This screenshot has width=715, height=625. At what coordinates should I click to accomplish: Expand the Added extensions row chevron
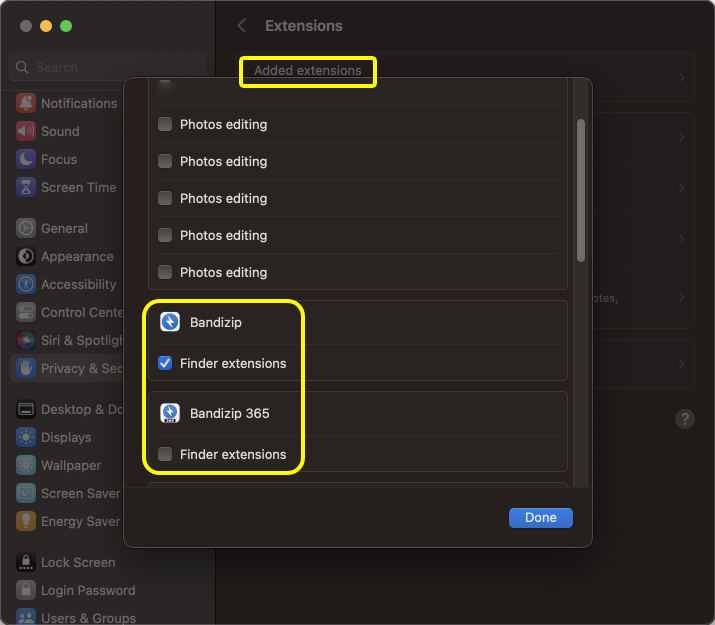(x=681, y=78)
